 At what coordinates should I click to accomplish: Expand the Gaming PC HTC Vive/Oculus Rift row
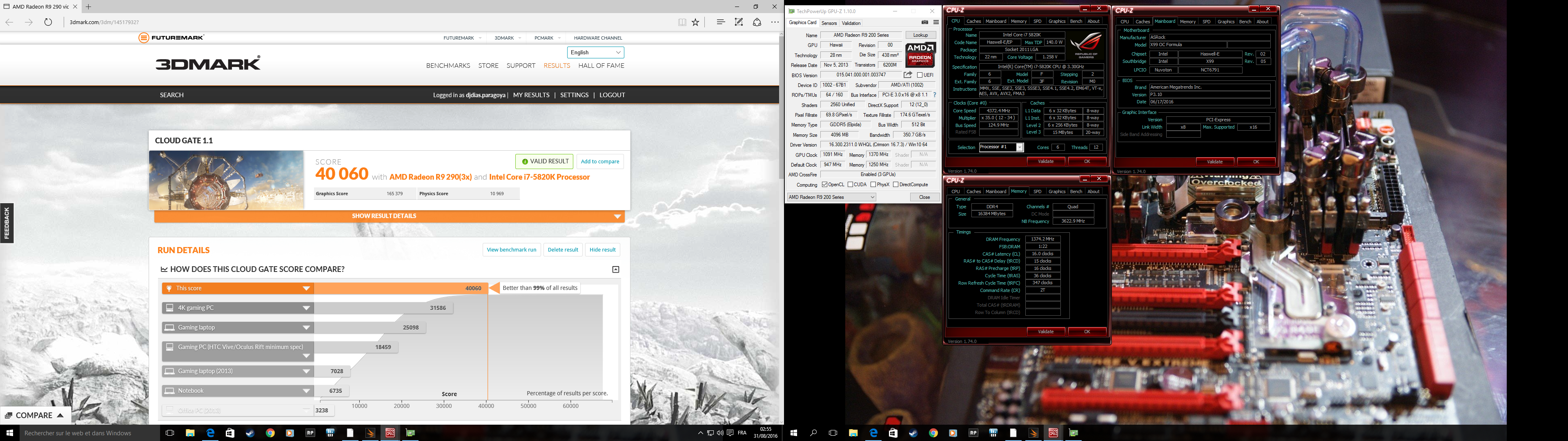pyautogui.click(x=237, y=352)
